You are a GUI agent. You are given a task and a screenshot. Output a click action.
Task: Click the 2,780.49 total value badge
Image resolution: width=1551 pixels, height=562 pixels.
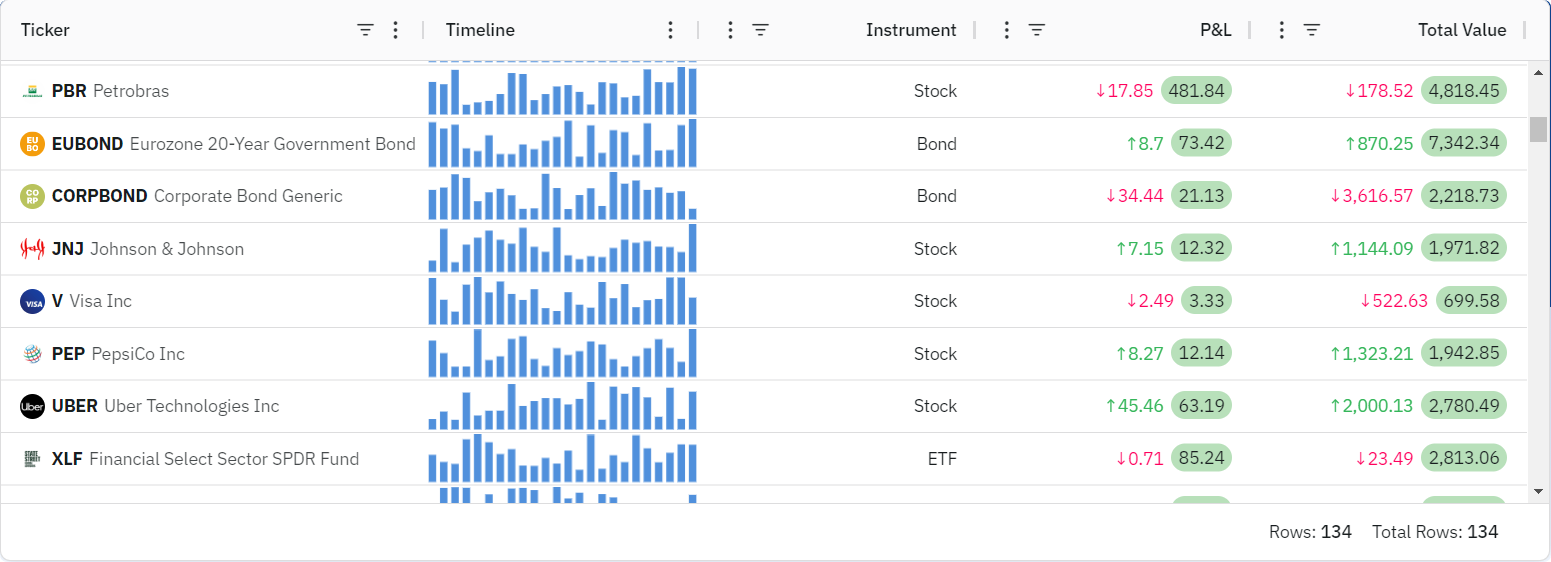click(x=1464, y=406)
